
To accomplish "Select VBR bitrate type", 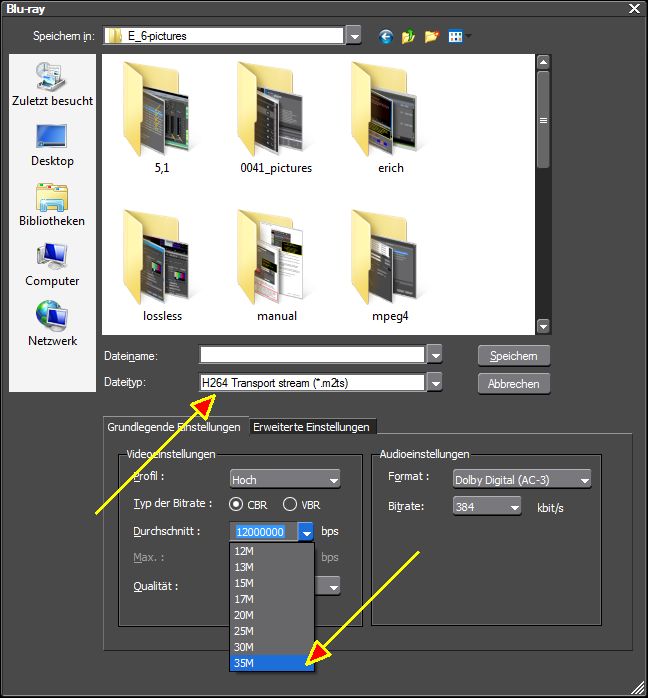I will (301, 504).
